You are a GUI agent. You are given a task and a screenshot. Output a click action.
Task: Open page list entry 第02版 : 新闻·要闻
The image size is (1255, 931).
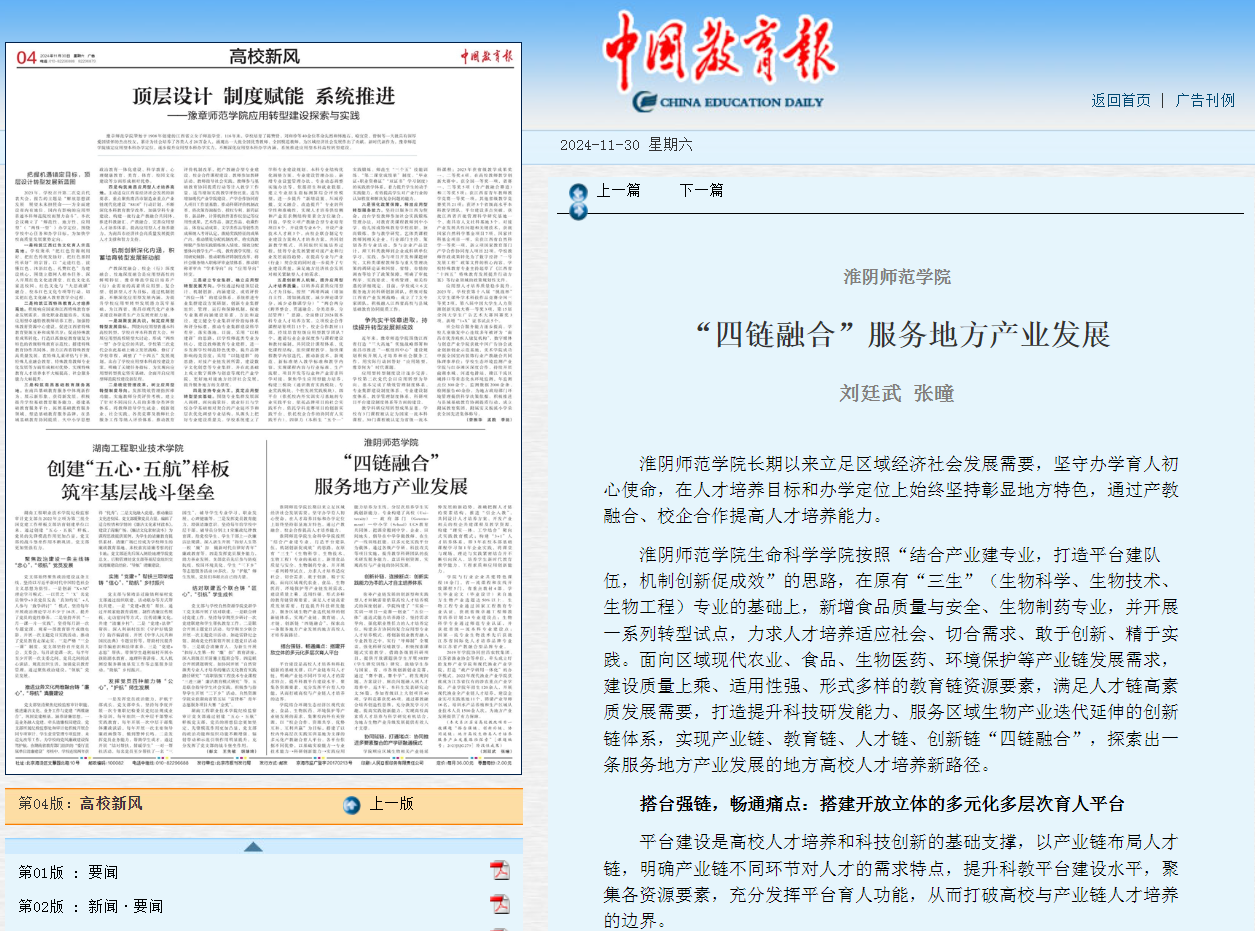(90, 906)
